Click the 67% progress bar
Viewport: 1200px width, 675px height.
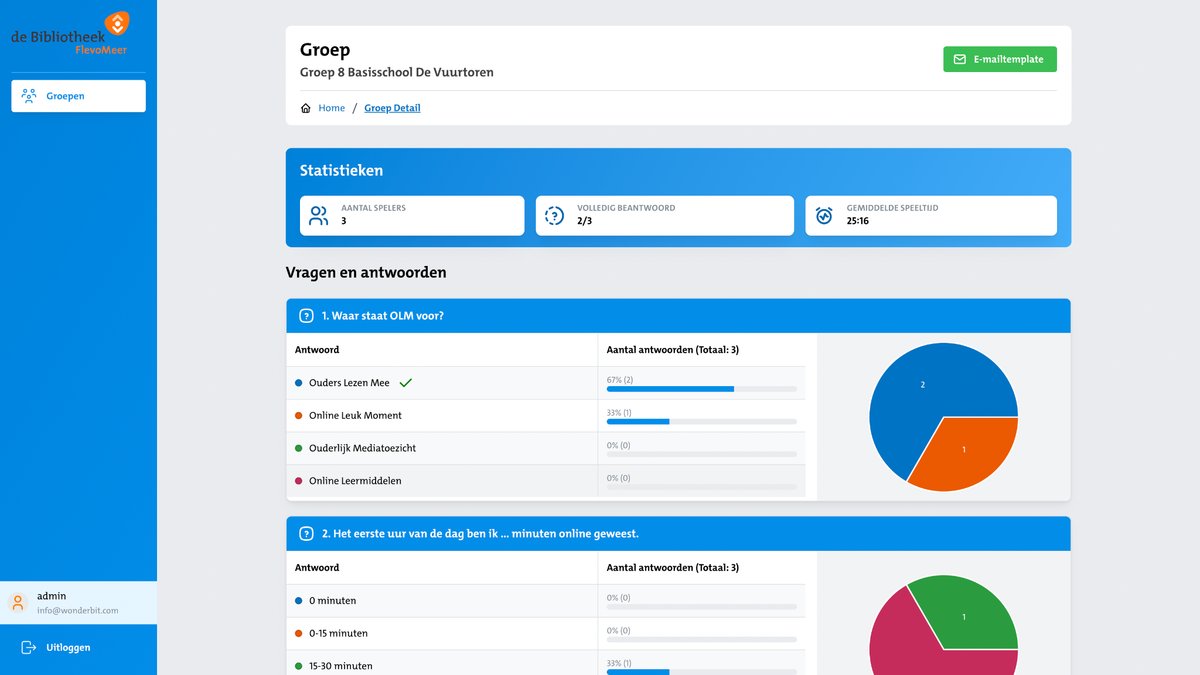pyautogui.click(x=702, y=389)
